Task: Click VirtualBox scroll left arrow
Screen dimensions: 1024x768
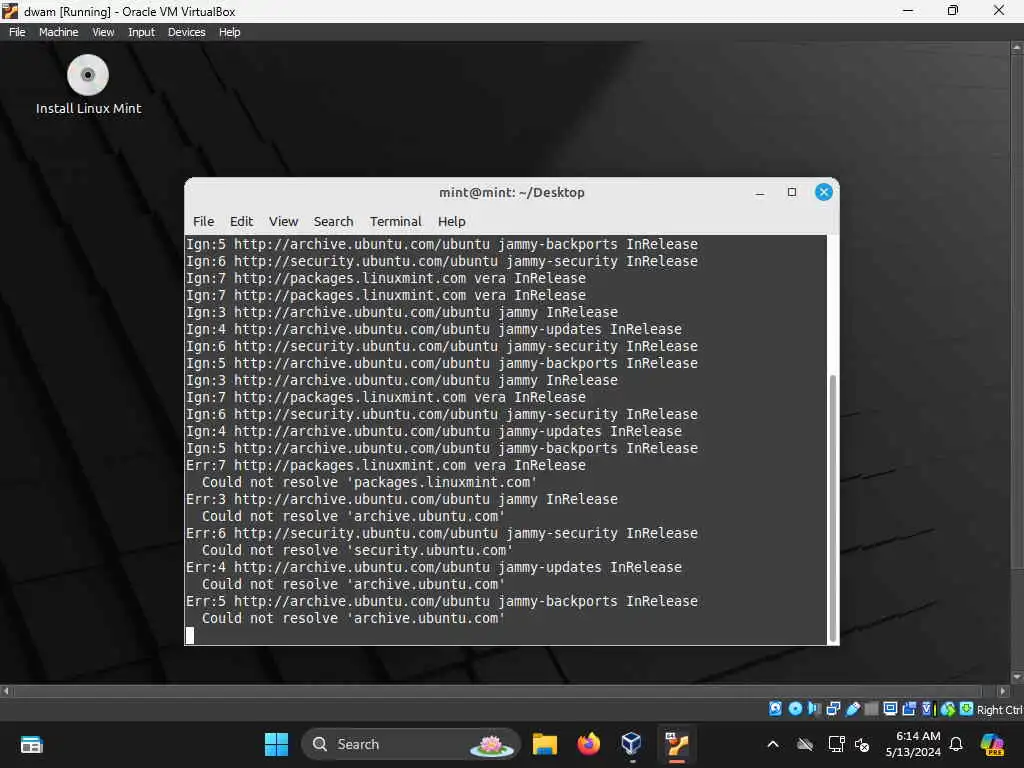Action: click(x=6, y=690)
